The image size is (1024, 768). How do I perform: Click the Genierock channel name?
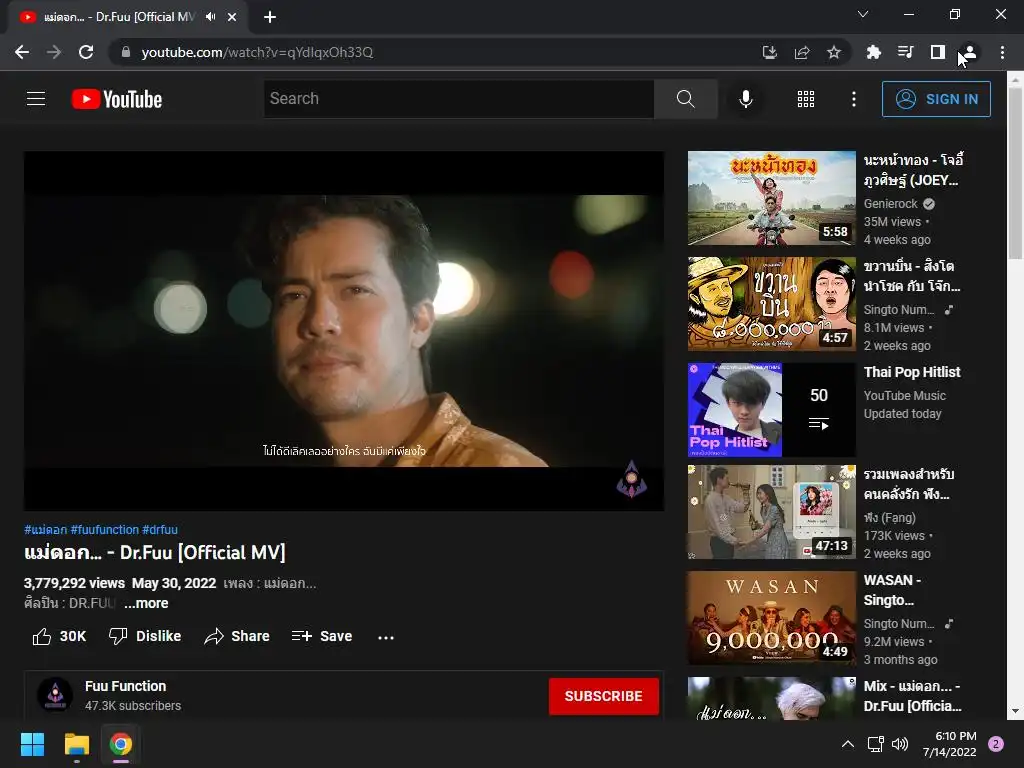click(891, 204)
